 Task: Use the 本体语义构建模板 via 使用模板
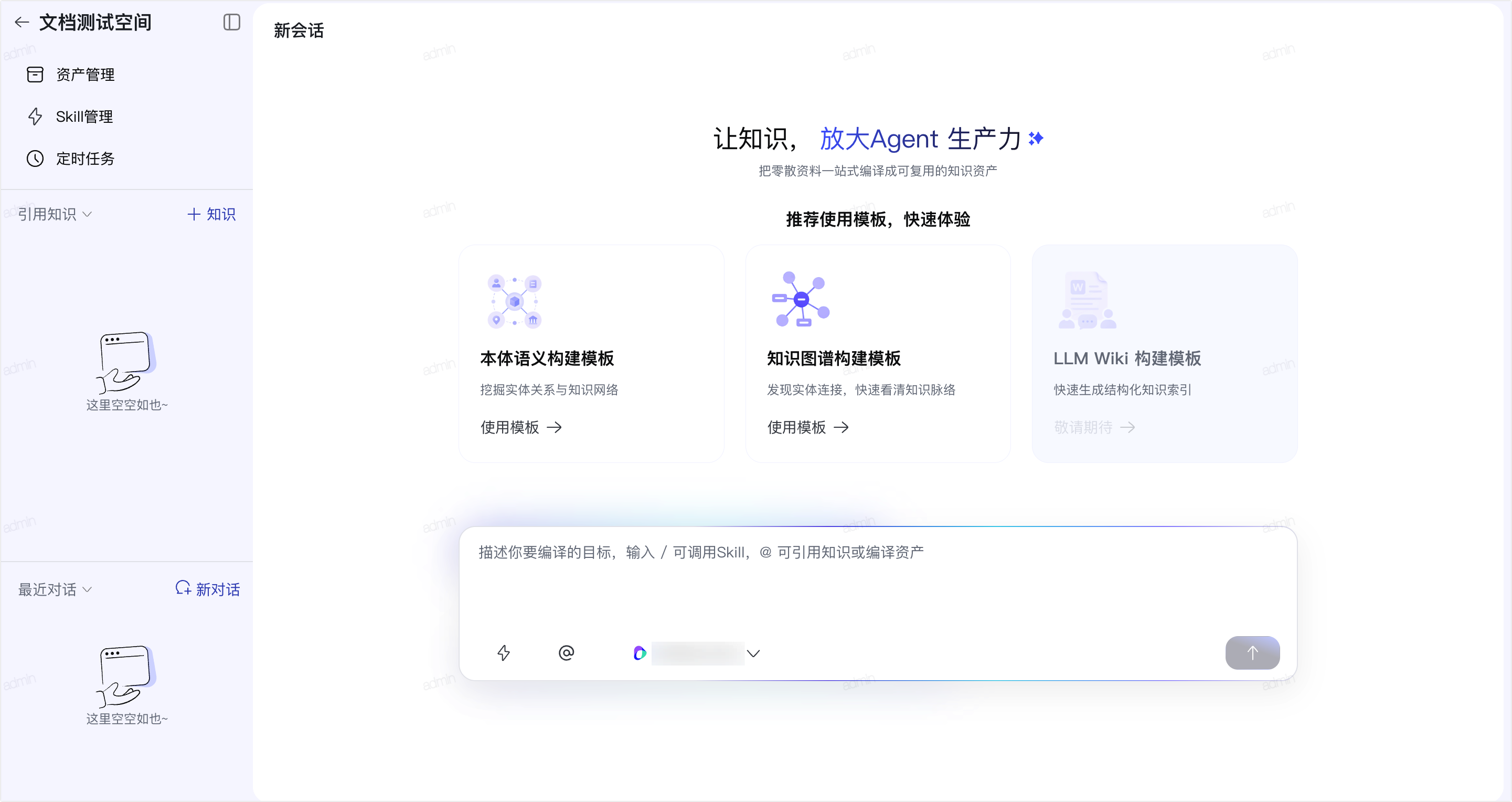pyautogui.click(x=521, y=427)
